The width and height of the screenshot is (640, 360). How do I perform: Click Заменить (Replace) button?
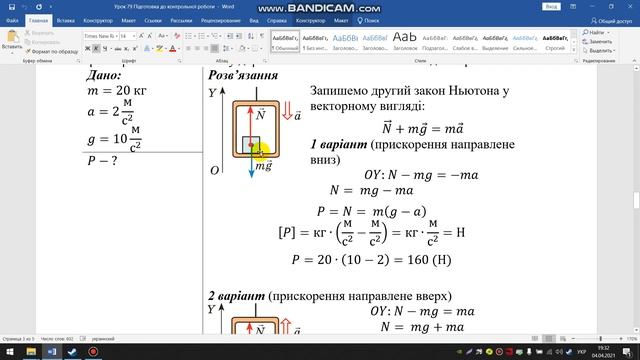coord(598,42)
